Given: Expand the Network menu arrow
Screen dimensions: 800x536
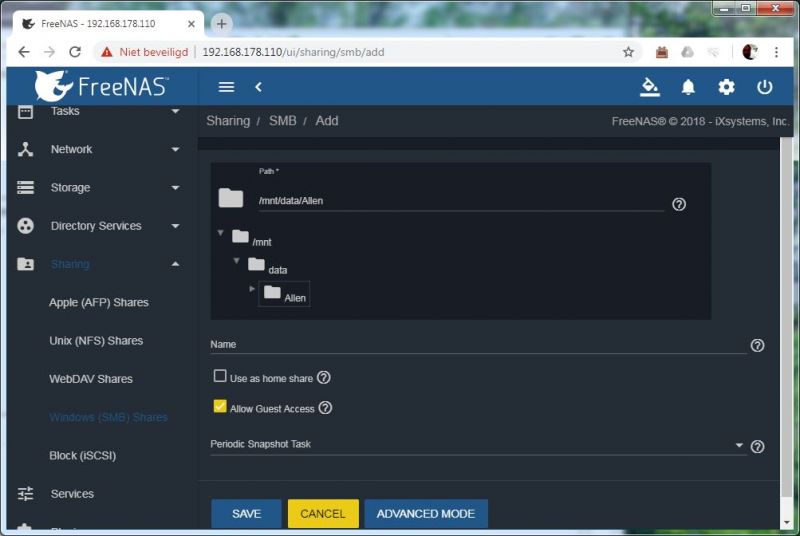Looking at the screenshot, I should click(x=176, y=149).
